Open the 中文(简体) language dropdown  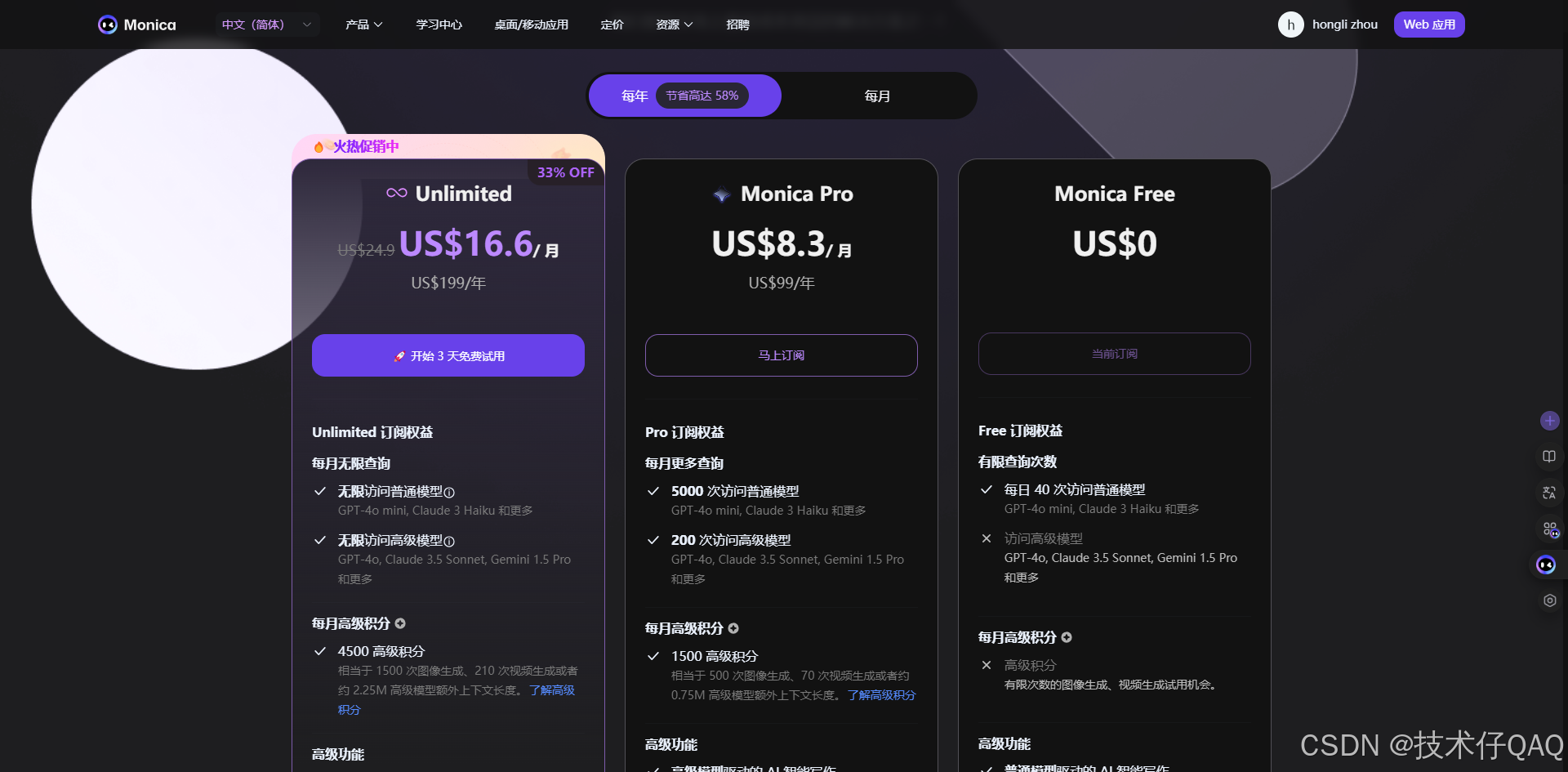267,25
